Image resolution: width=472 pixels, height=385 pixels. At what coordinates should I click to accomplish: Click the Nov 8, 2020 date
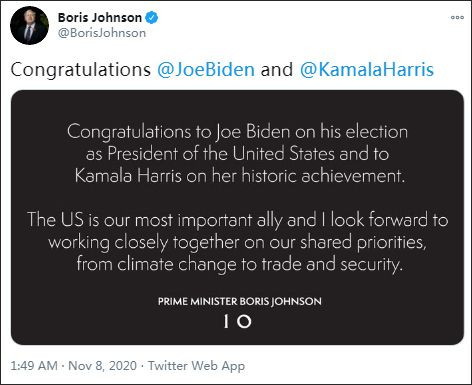pos(102,366)
